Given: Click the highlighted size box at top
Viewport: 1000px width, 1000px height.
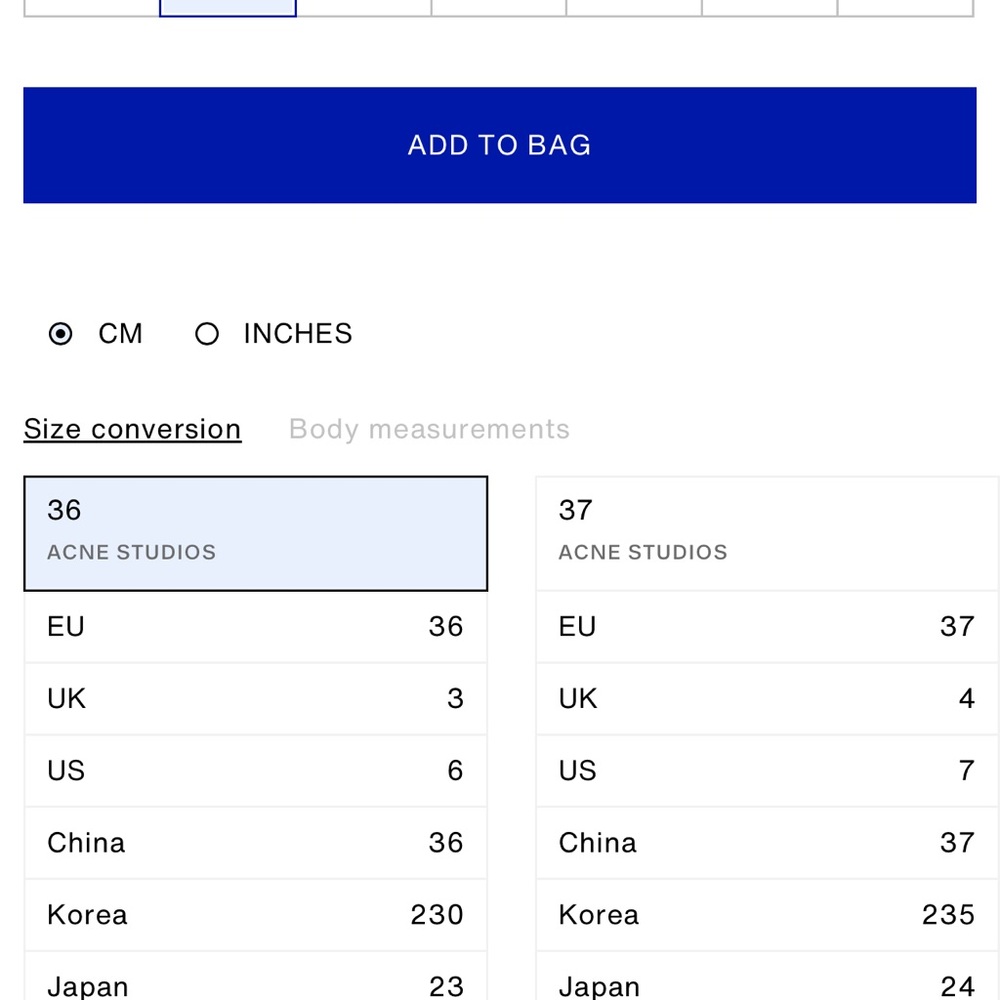Looking at the screenshot, I should pos(228,8).
